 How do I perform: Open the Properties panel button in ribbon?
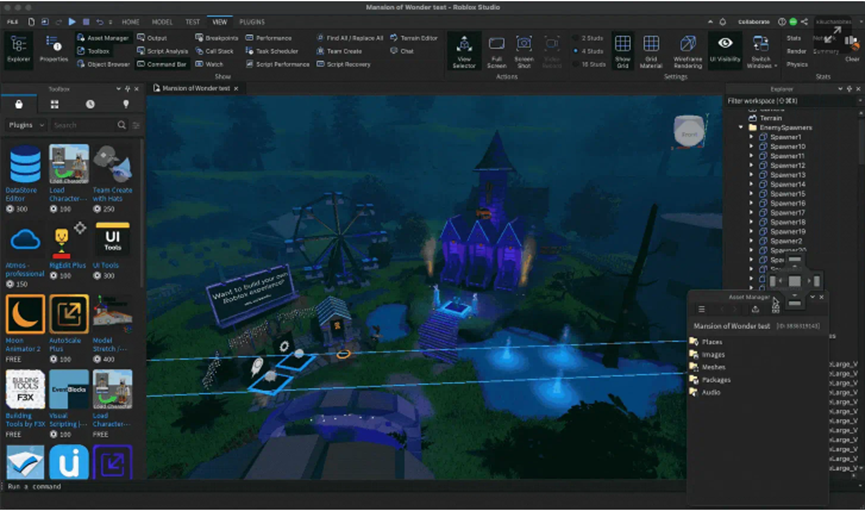pyautogui.click(x=54, y=50)
